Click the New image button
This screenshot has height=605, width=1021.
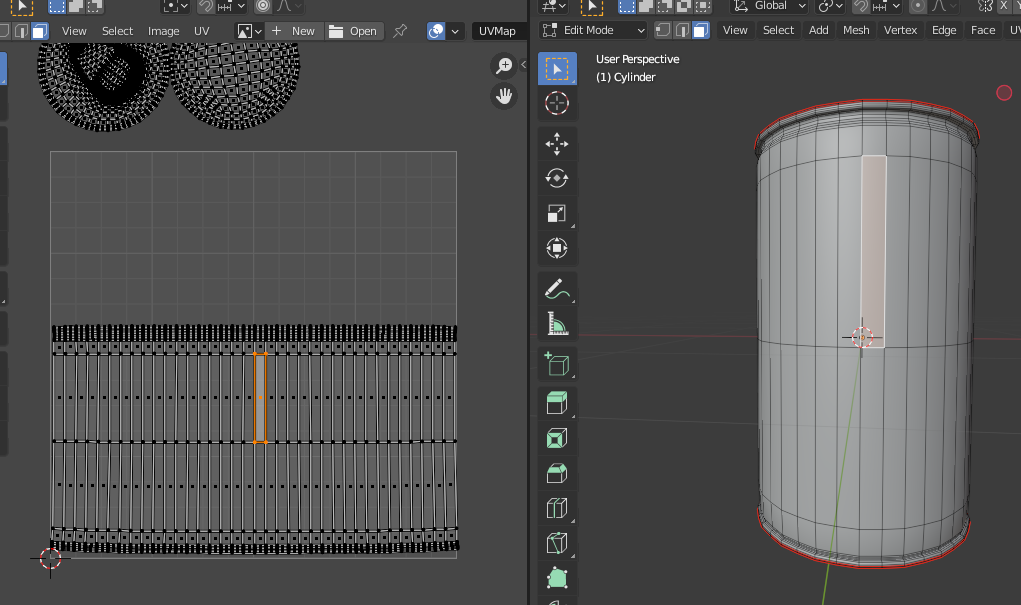tap(293, 31)
